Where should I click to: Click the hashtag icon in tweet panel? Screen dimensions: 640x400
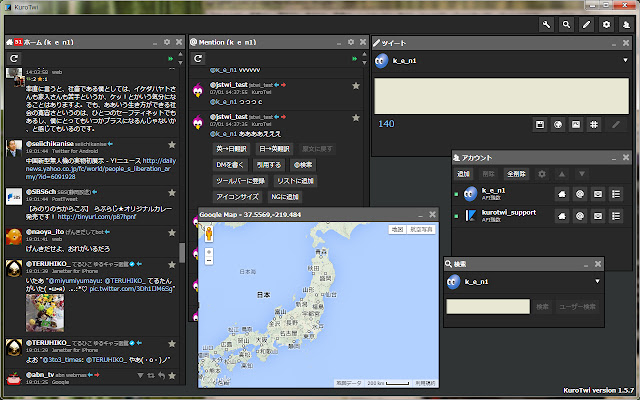tap(594, 124)
